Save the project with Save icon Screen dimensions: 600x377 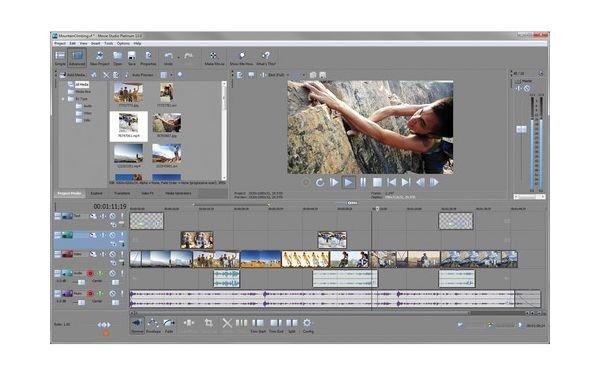[132, 58]
